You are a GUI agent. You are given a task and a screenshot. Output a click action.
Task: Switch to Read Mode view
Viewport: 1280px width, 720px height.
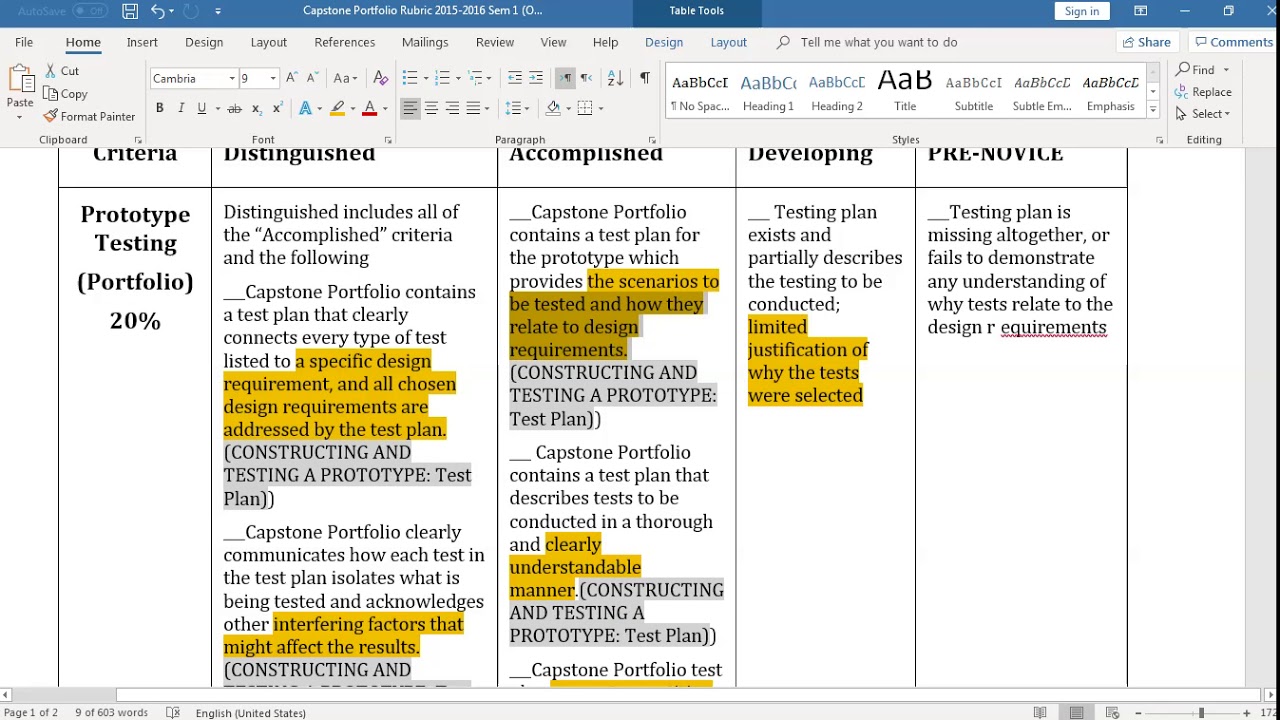click(1040, 713)
